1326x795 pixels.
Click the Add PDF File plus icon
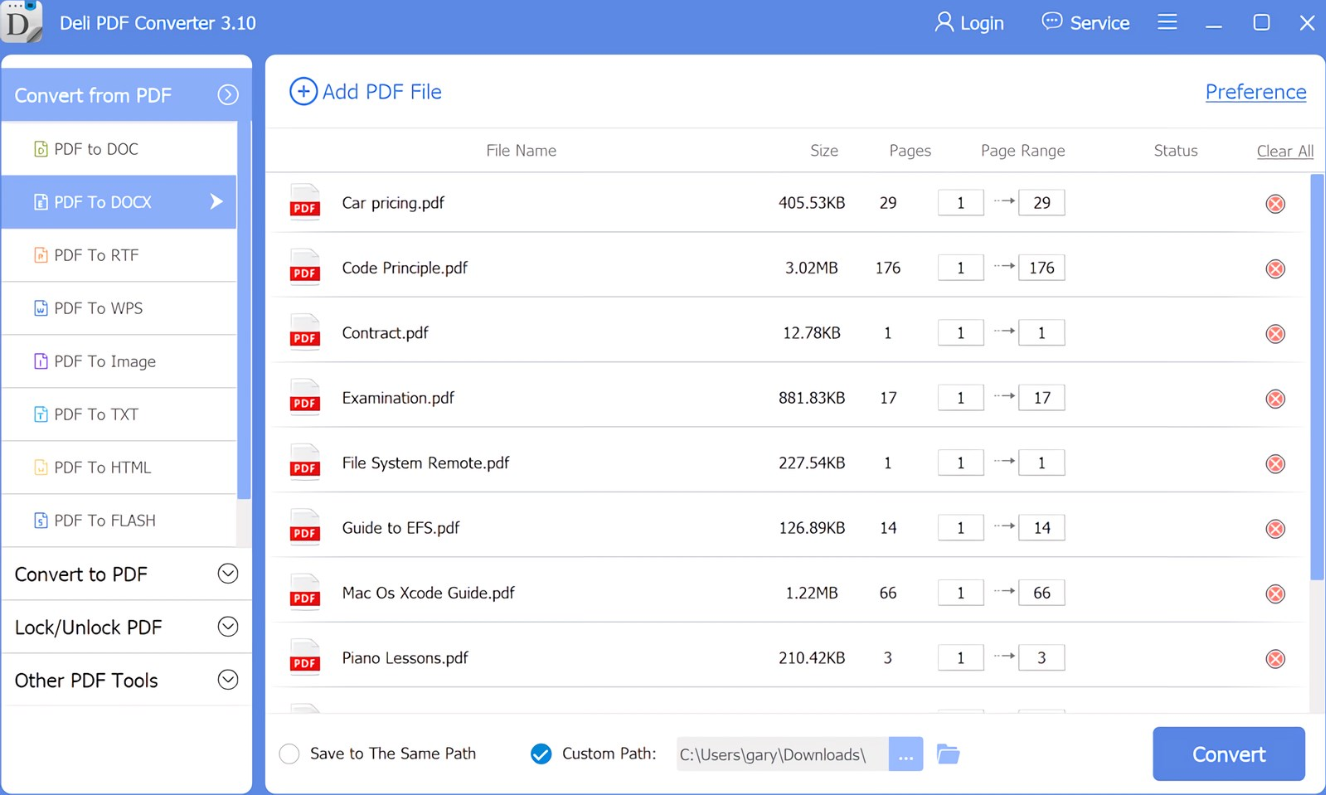pos(303,92)
